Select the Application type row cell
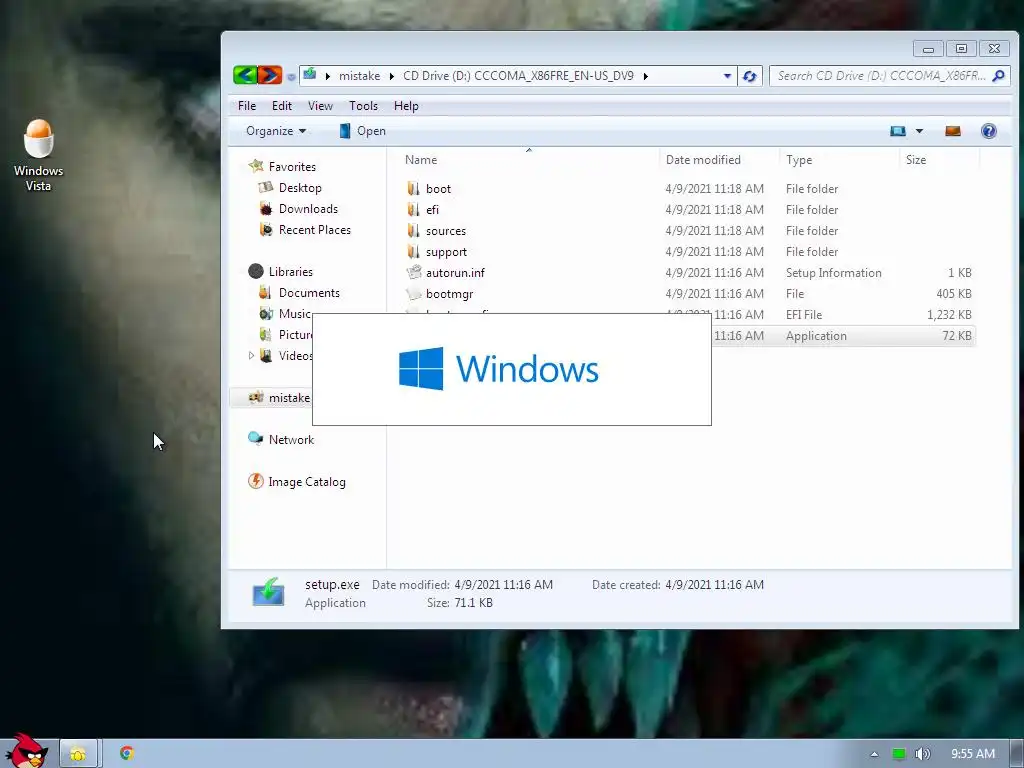Viewport: 1024px width, 768px height. pyautogui.click(x=816, y=336)
